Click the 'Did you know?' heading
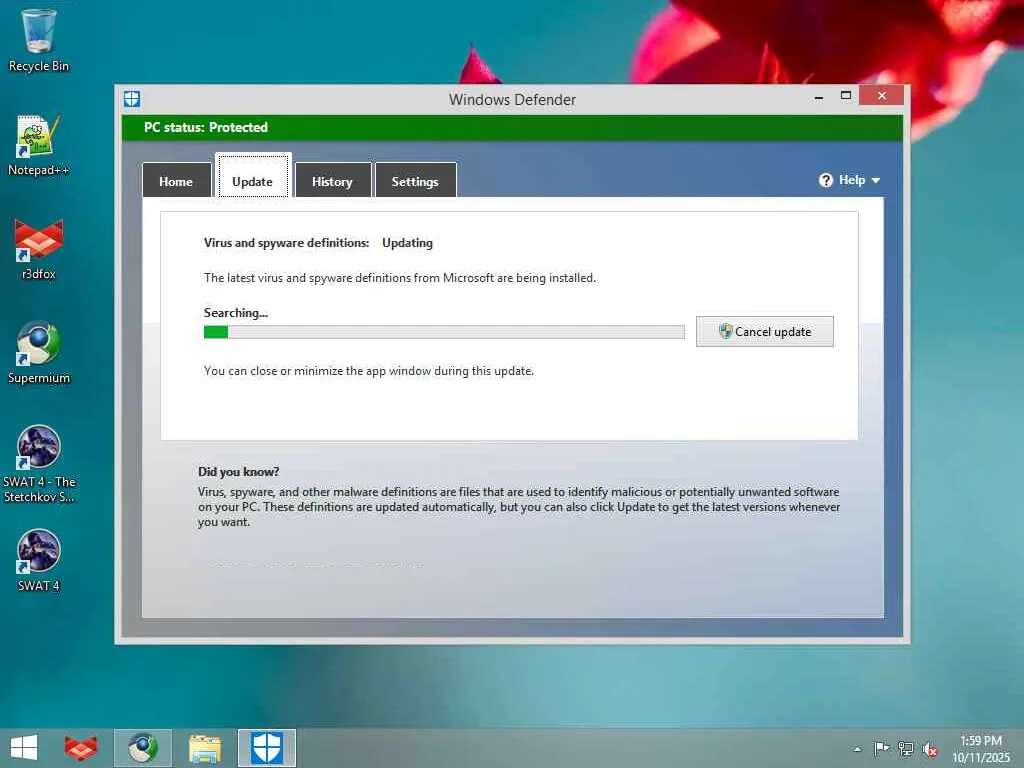 (238, 472)
